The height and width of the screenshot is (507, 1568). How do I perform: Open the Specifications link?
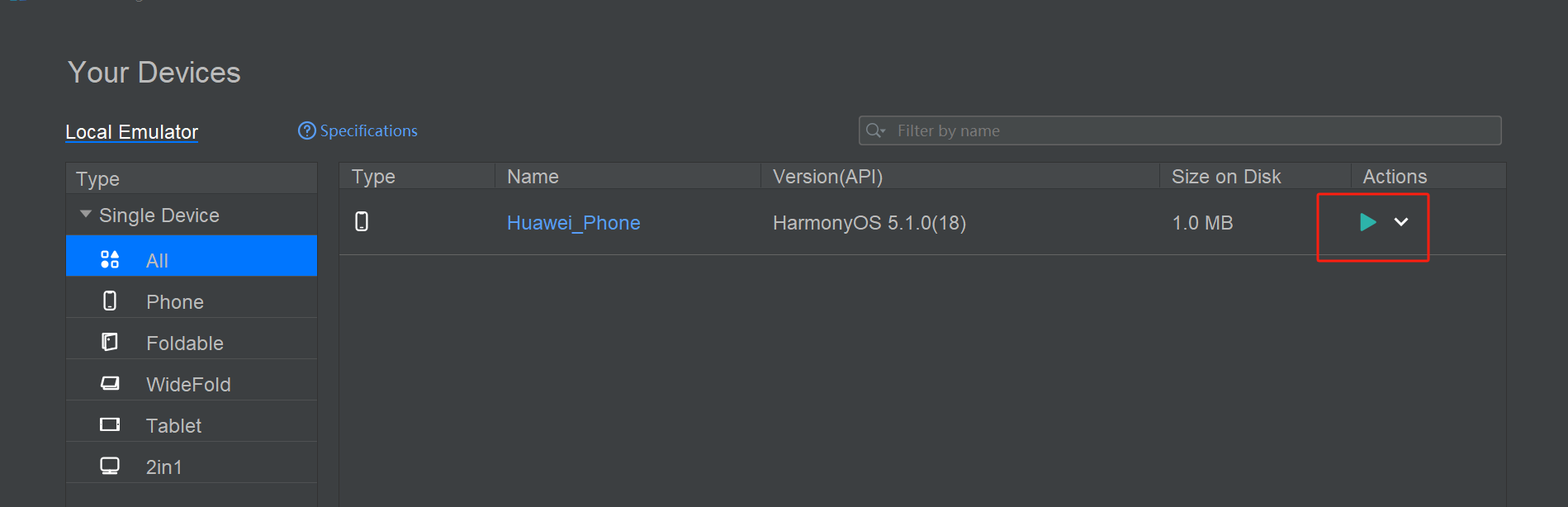[x=368, y=130]
